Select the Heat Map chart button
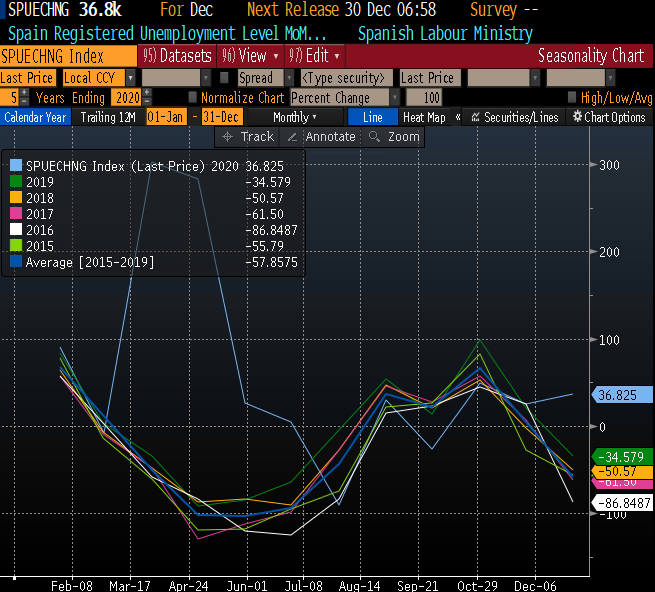The width and height of the screenshot is (655, 592). point(424,117)
